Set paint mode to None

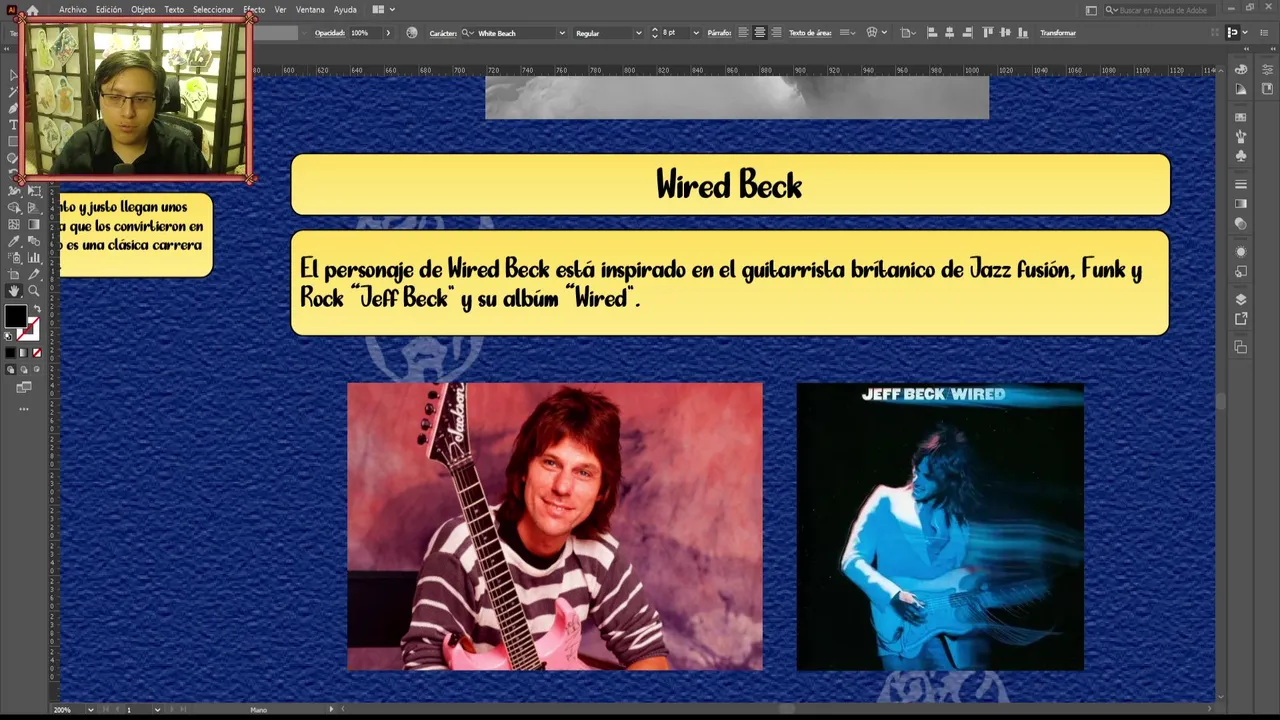(37, 352)
